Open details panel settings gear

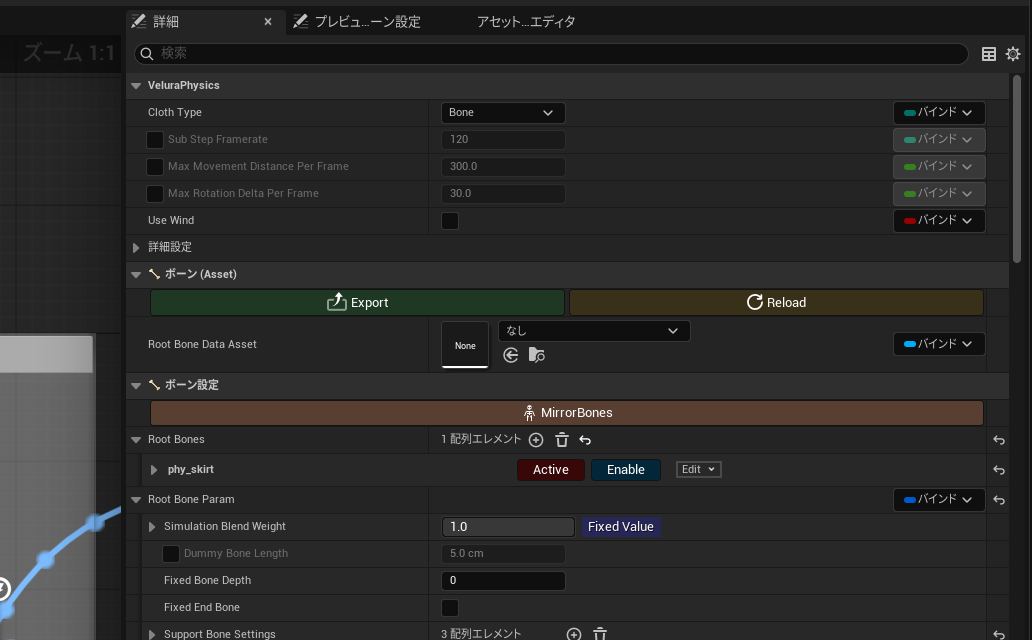point(1013,54)
